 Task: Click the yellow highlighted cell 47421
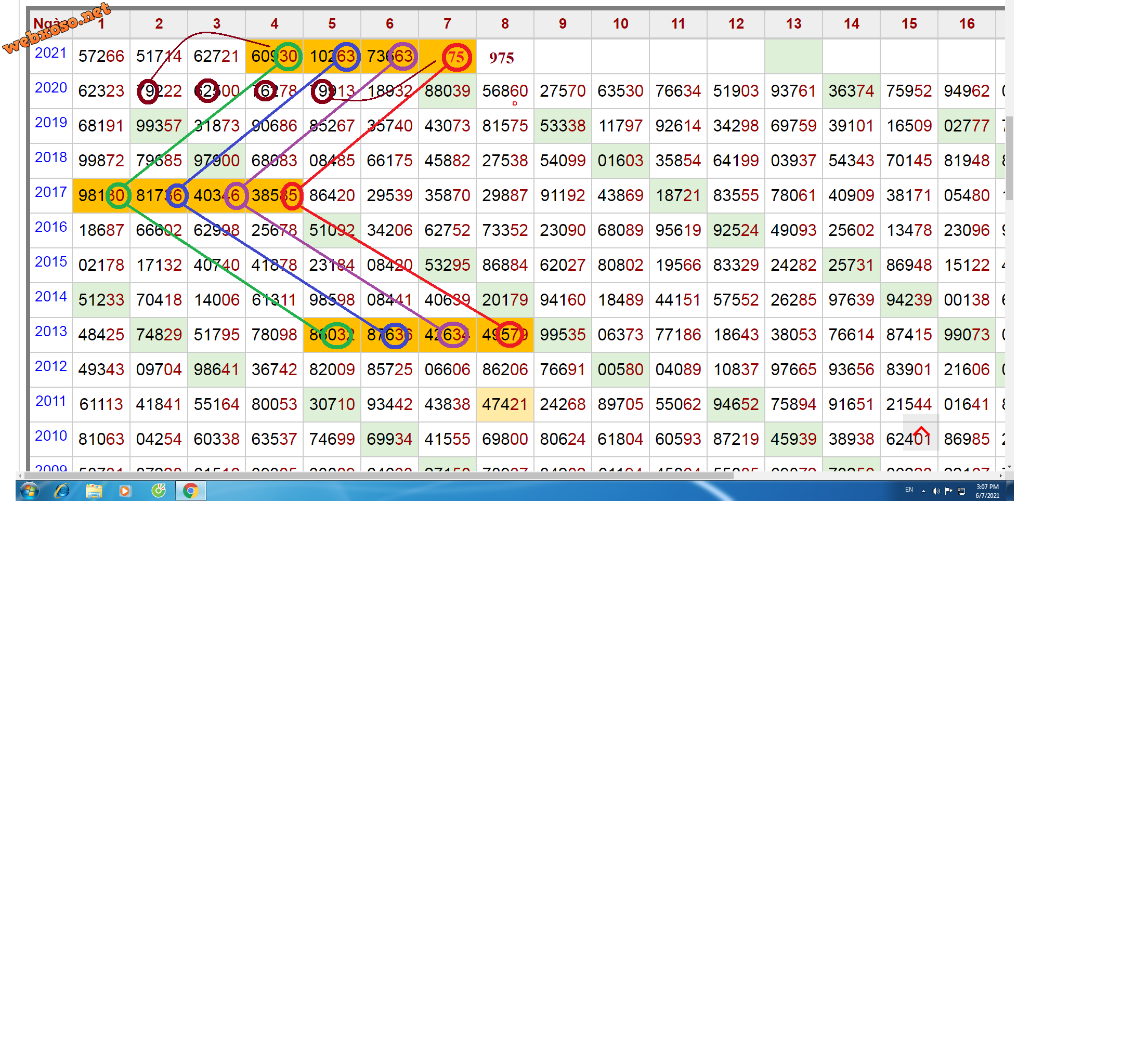505,404
